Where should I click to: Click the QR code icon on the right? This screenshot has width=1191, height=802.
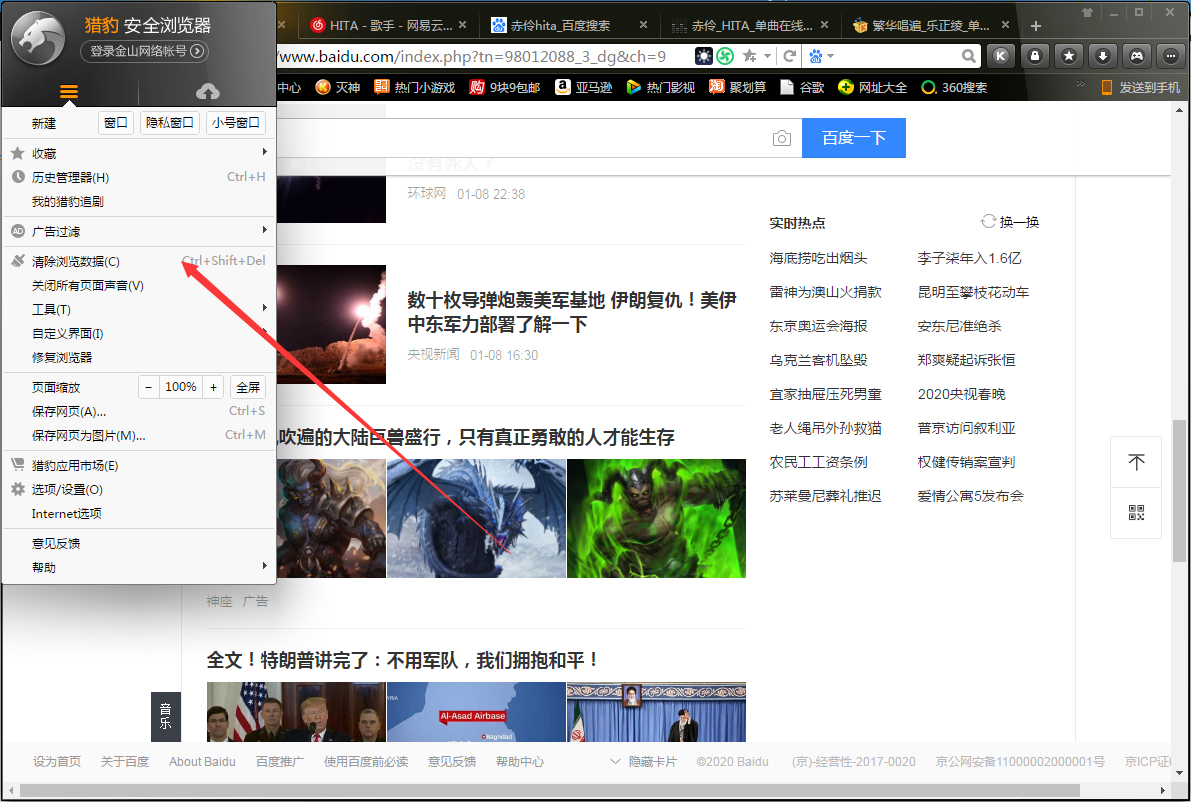1136,513
